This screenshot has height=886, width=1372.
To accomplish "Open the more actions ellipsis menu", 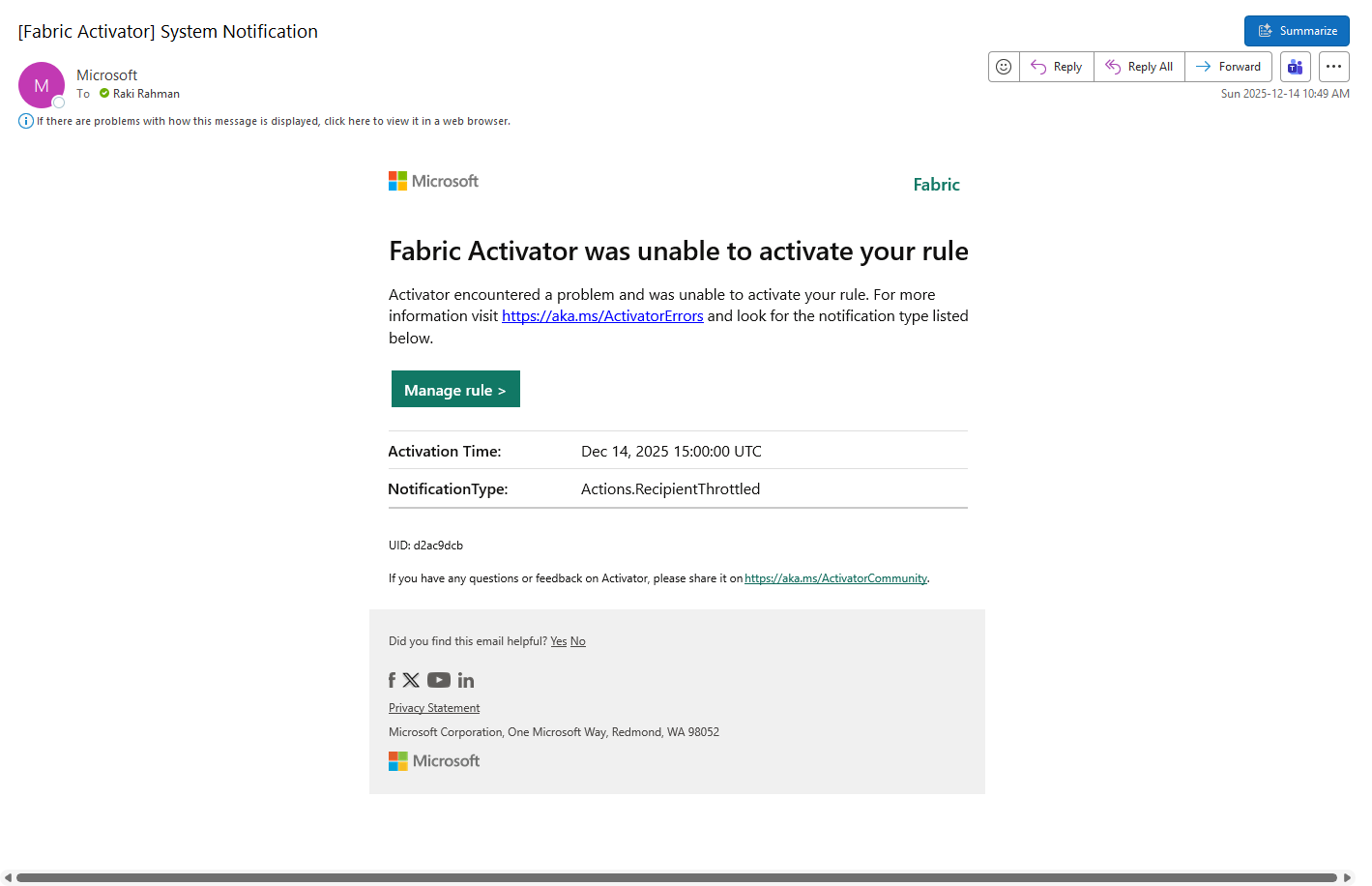I will [1333, 67].
